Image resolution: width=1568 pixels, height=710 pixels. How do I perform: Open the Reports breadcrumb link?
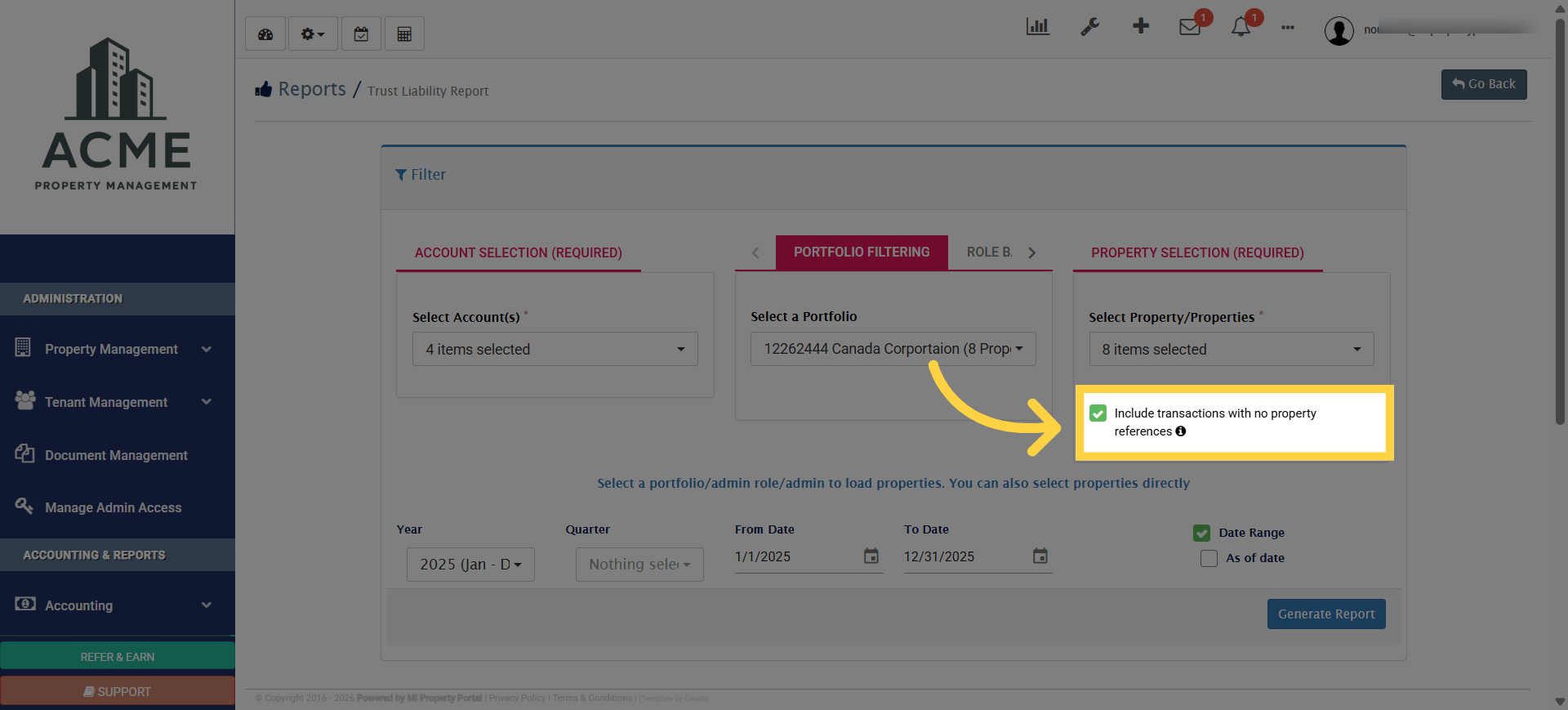312,89
